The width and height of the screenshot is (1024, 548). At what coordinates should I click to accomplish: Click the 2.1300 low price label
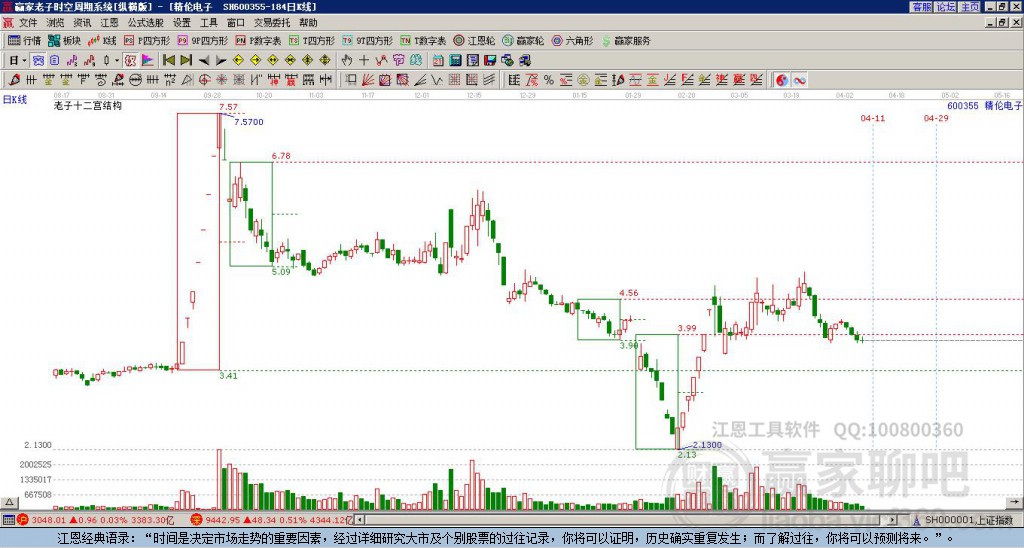(x=707, y=445)
